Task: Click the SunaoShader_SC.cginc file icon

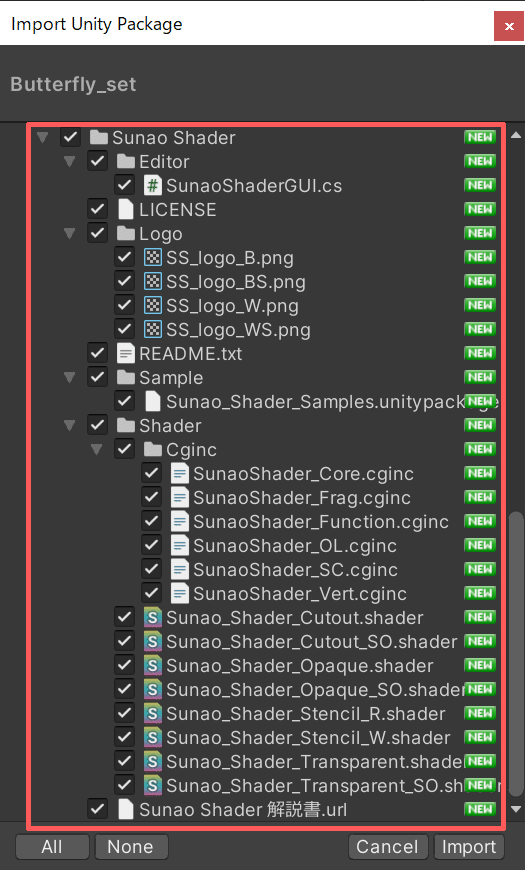Action: click(180, 569)
